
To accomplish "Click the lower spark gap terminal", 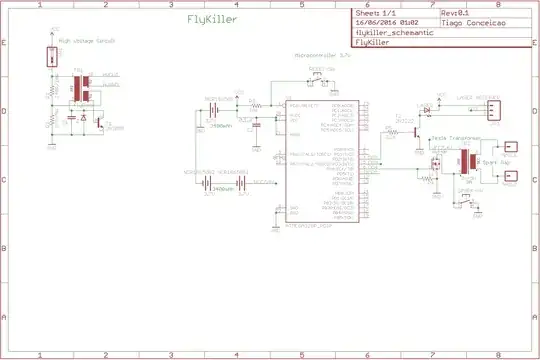I will [511, 176].
